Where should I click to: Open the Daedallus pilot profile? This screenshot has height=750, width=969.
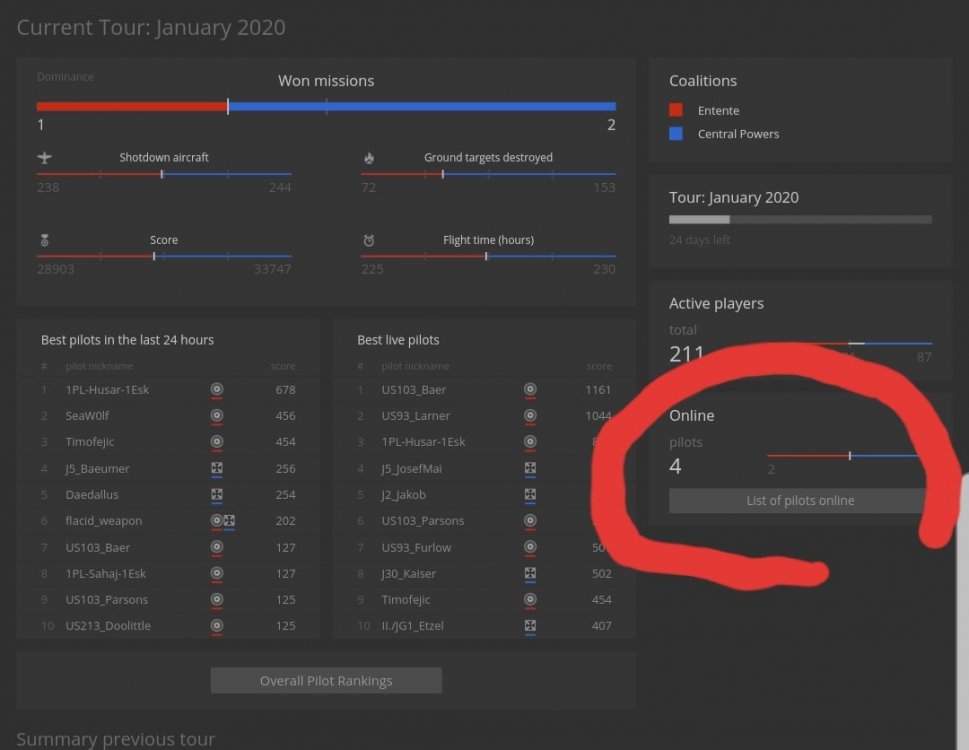[92, 495]
